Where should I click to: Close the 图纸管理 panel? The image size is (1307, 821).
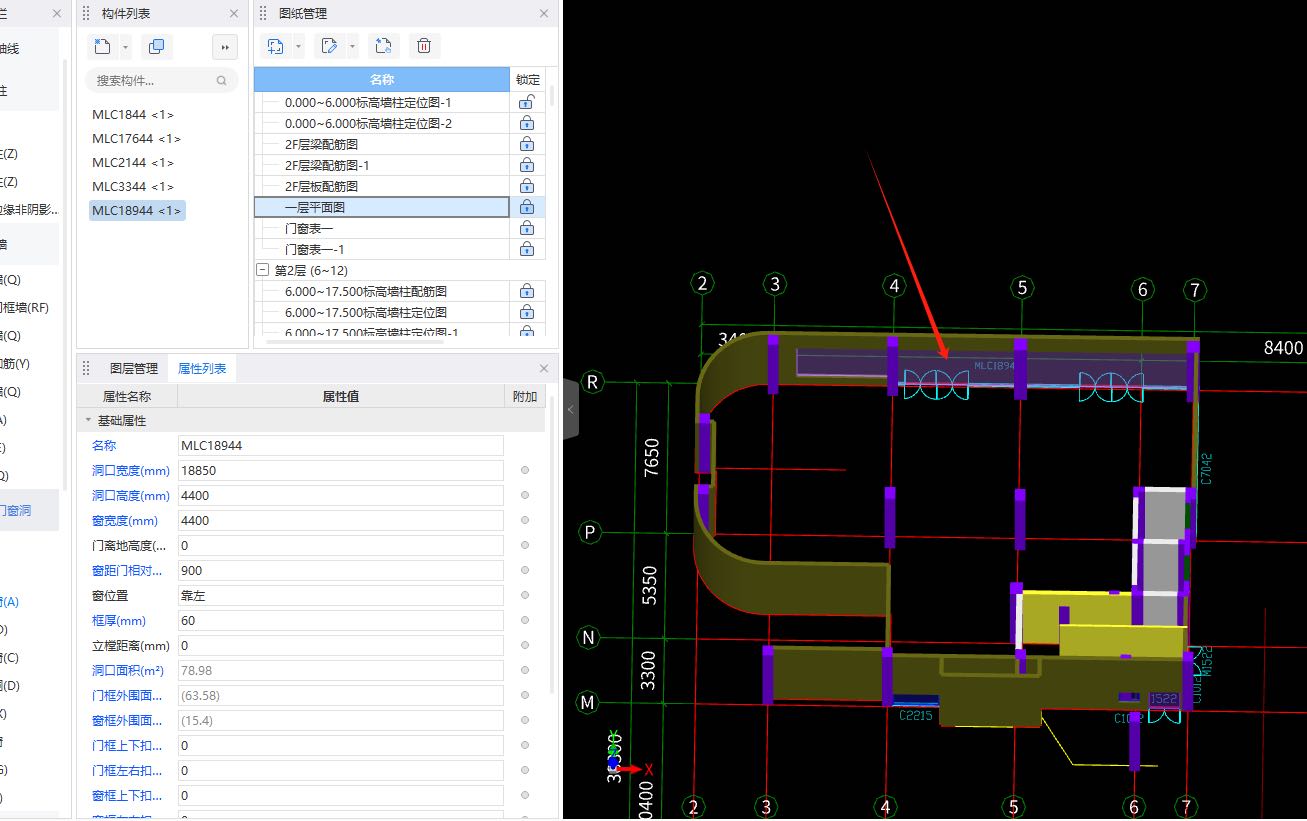tap(544, 13)
